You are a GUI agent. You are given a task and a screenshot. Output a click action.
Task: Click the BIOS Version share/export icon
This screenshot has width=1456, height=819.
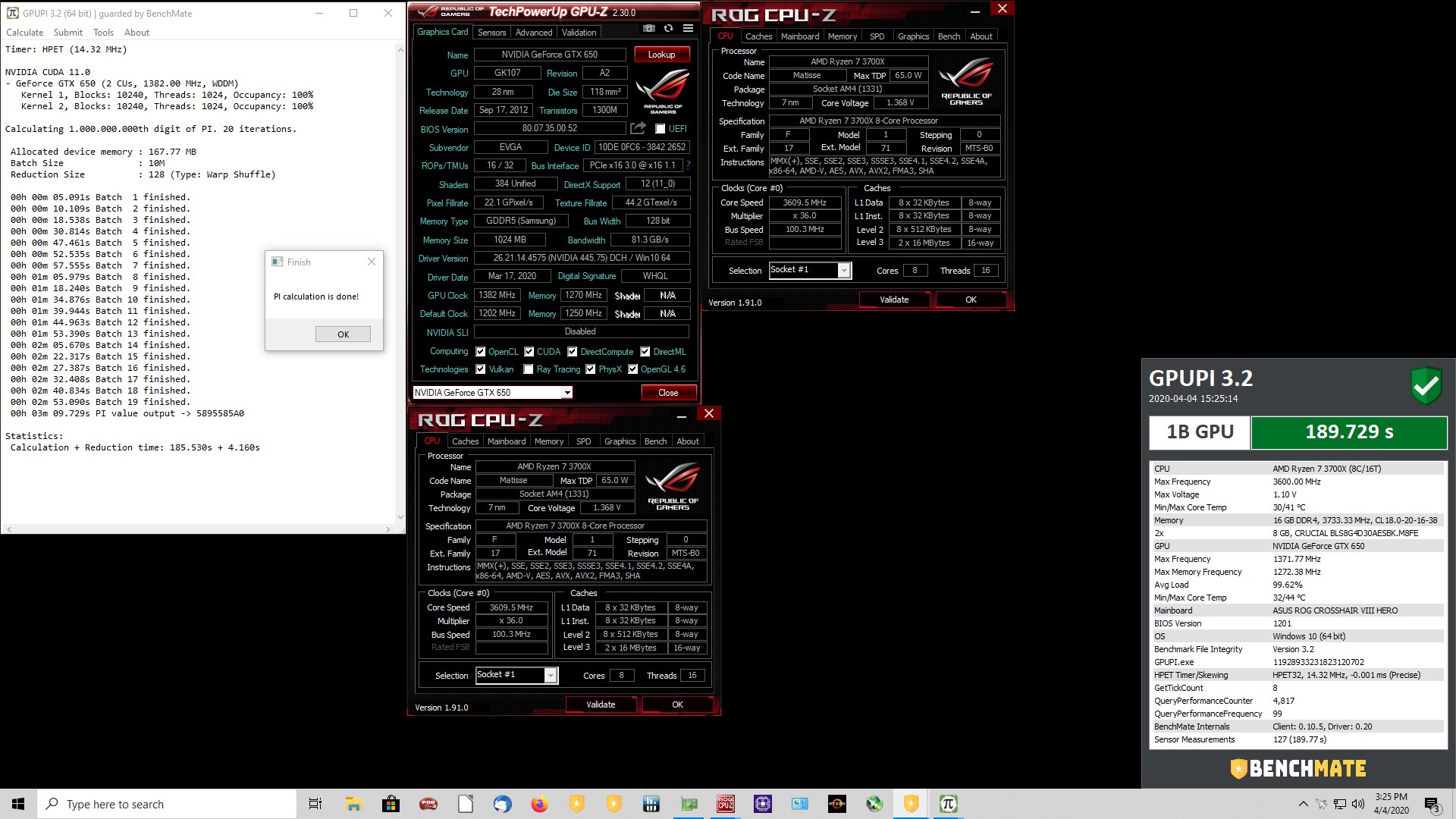(638, 128)
